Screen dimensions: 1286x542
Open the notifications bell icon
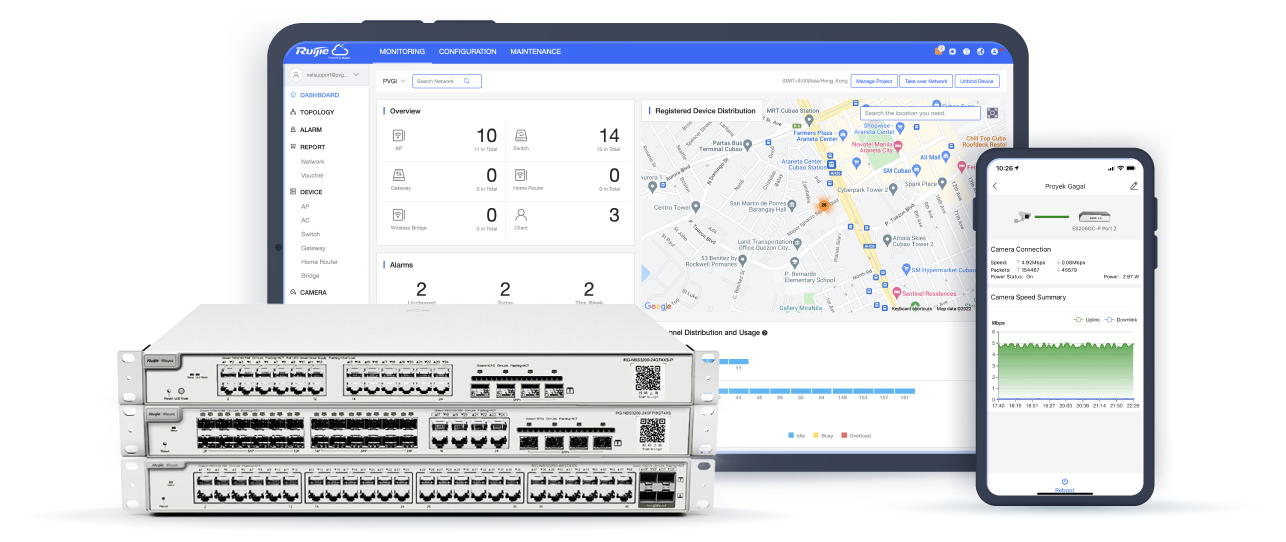[x=939, y=51]
